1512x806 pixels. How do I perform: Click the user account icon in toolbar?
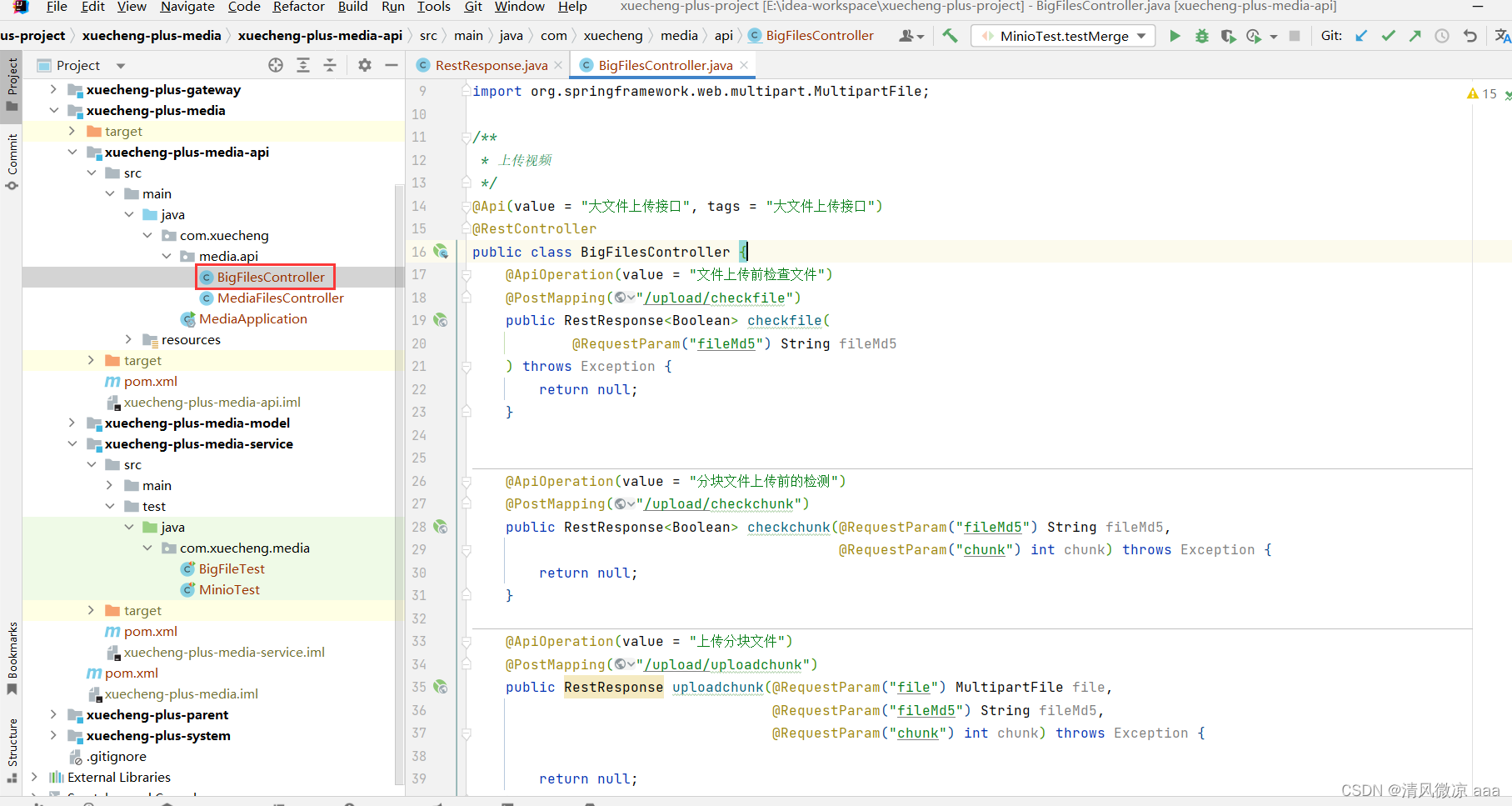(911, 36)
